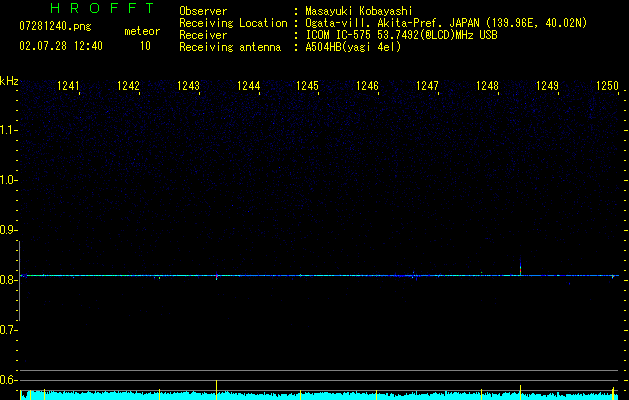Click the date stamp 02.07.28 12:40
Image resolution: width=629 pixels, height=400 pixels.
coord(61,46)
